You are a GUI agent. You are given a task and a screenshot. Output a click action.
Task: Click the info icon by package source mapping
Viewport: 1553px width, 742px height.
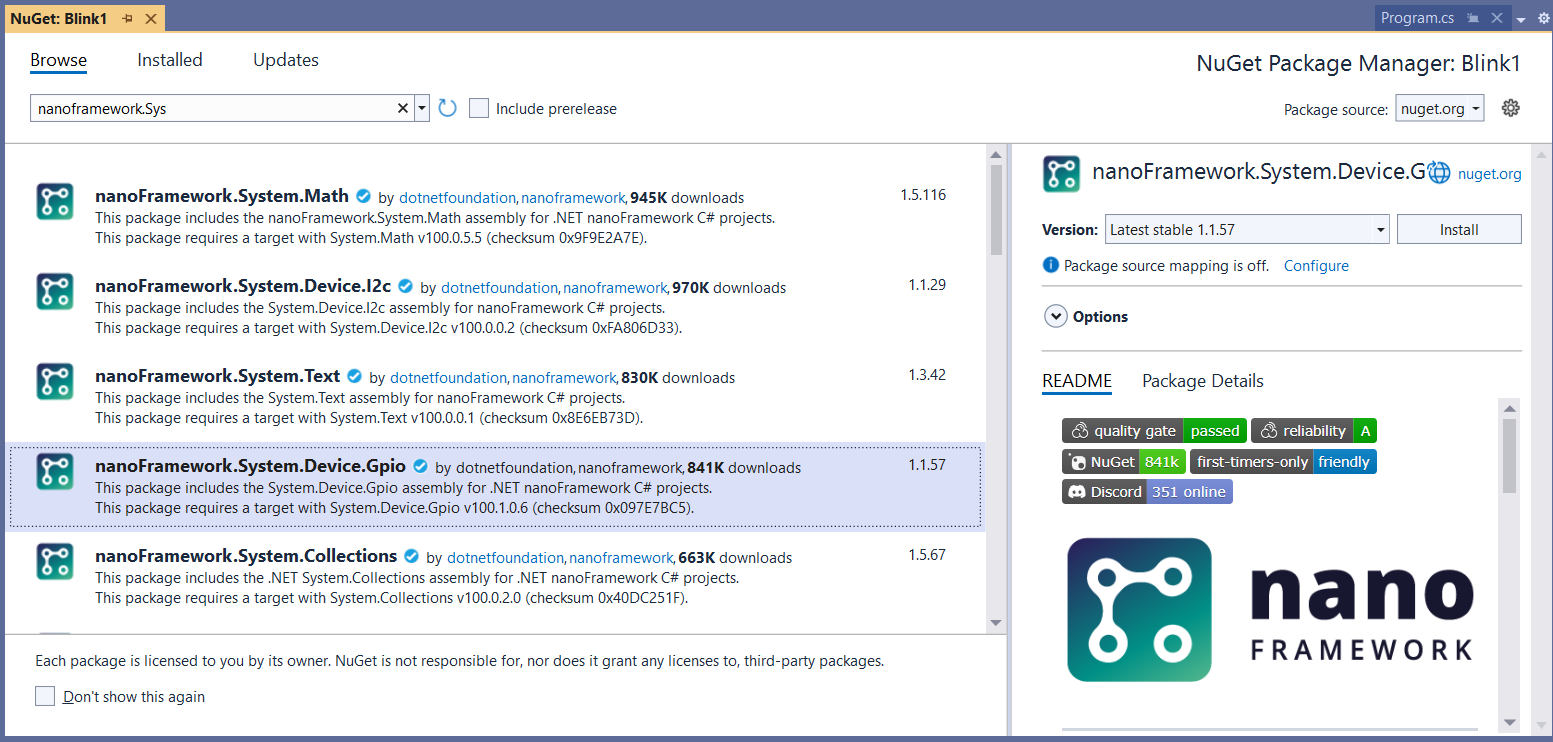[x=1050, y=266]
